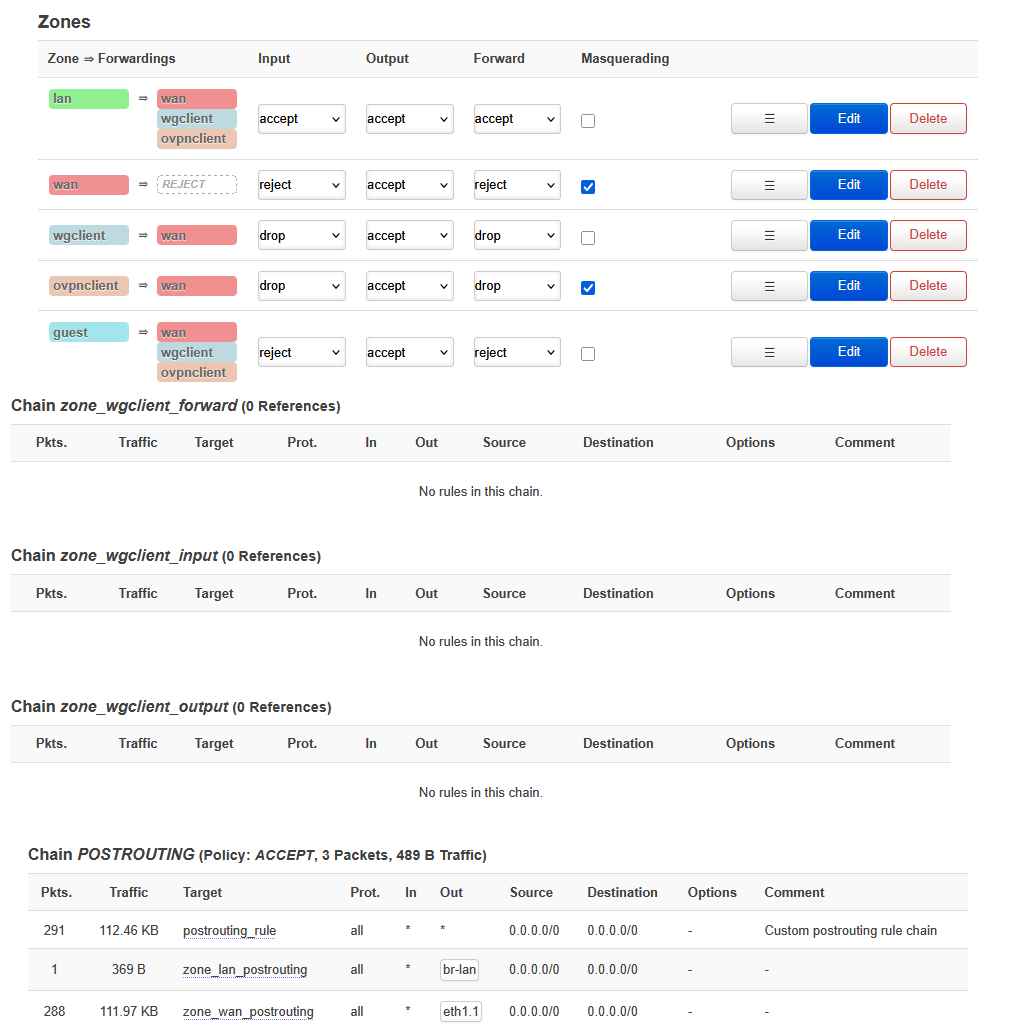Open the postrouting_rule chain link
The height and width of the screenshot is (1035, 1017).
point(229,931)
